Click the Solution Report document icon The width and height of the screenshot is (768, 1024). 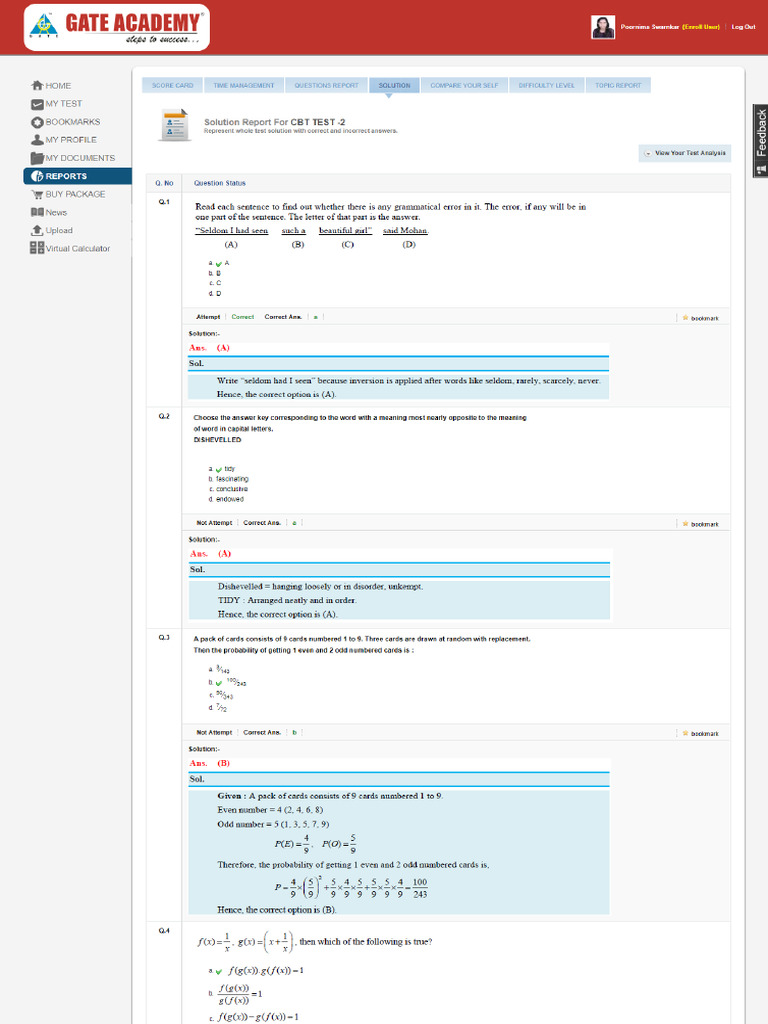click(x=175, y=125)
